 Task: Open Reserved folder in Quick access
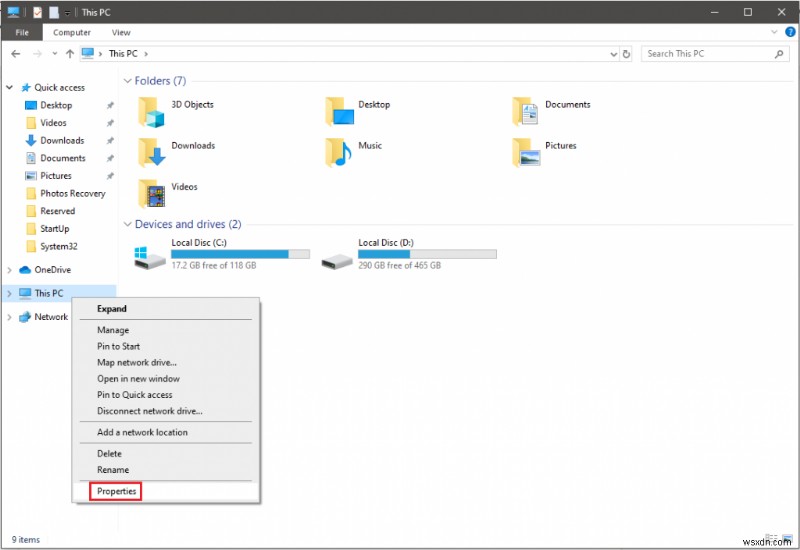click(x=58, y=211)
